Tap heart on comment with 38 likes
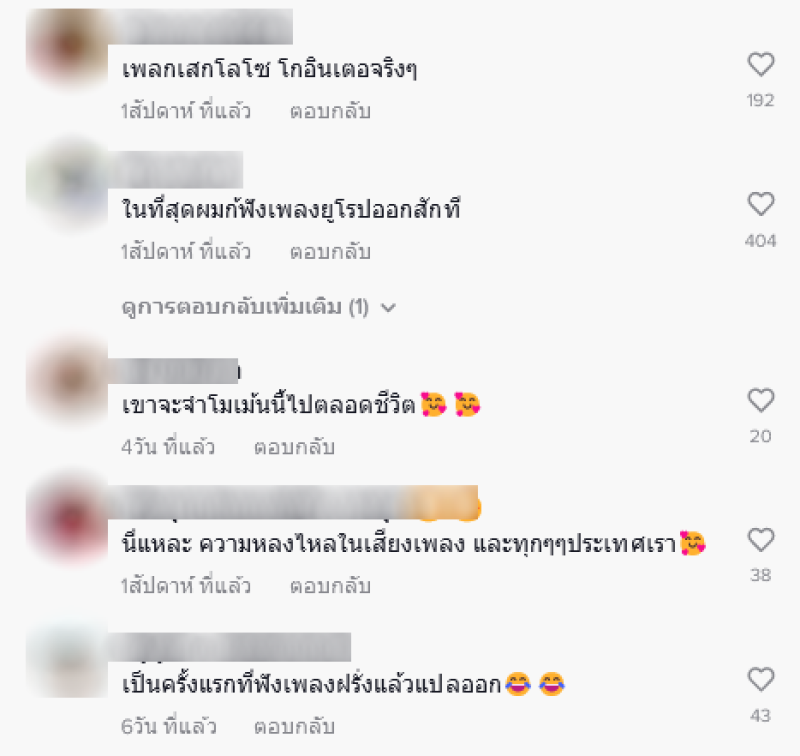Image resolution: width=800 pixels, height=756 pixels. click(761, 540)
